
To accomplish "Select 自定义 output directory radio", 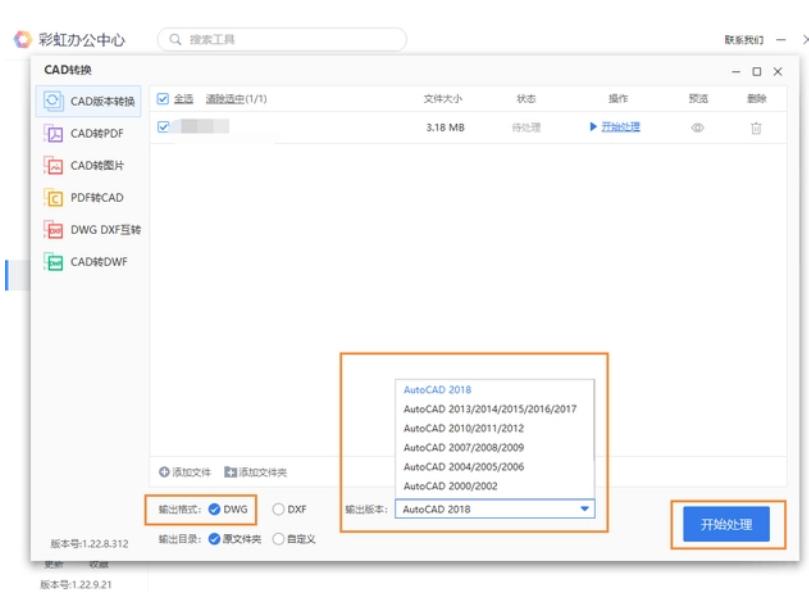I will pyautogui.click(x=278, y=539).
